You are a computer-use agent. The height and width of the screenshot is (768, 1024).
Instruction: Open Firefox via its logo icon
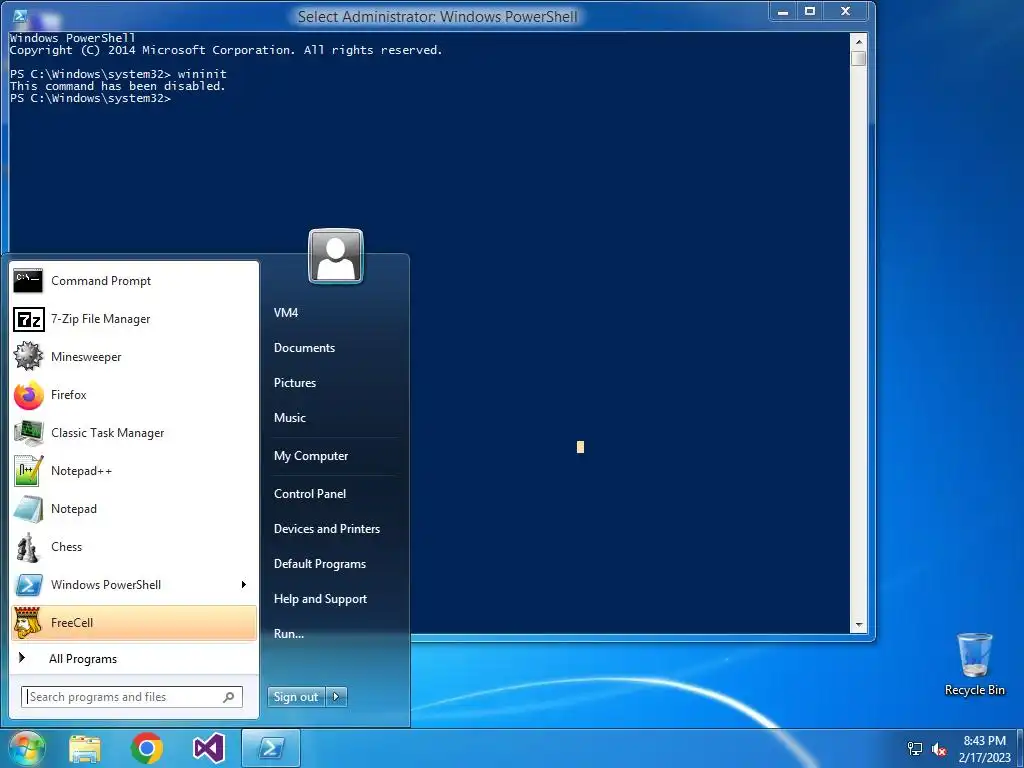(28, 395)
